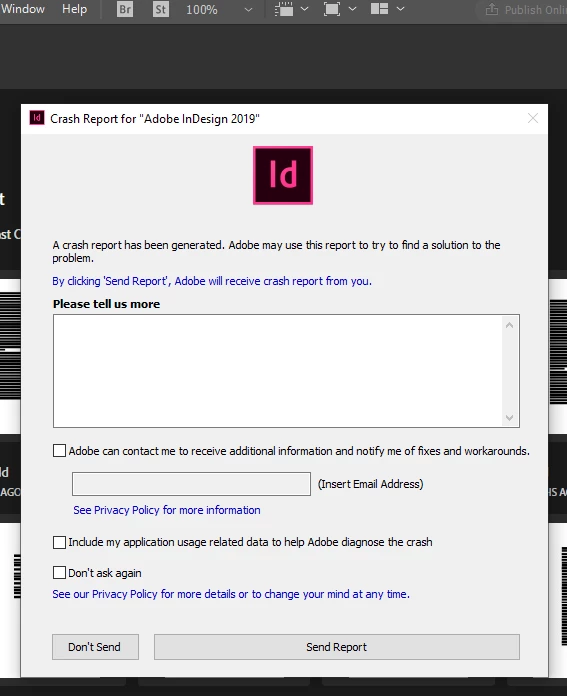Click the InDesign icon in dialog title bar

(37, 118)
